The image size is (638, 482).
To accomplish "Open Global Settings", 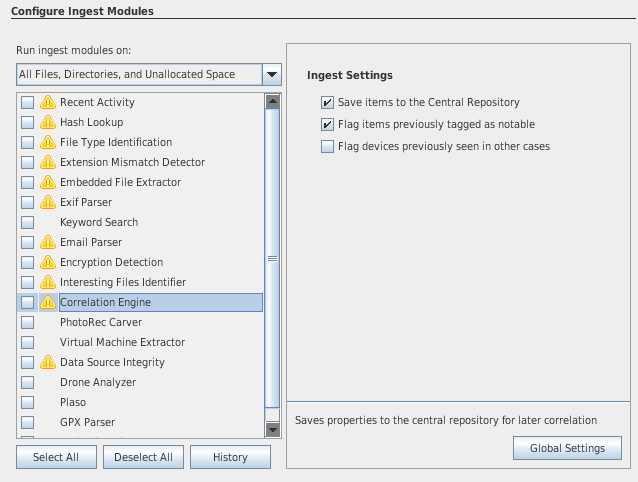I will (567, 448).
